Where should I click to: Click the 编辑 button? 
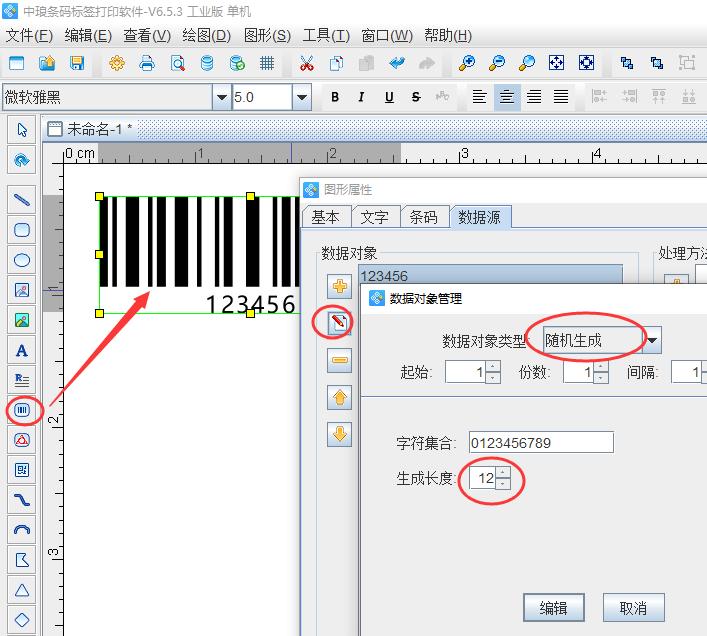553,608
